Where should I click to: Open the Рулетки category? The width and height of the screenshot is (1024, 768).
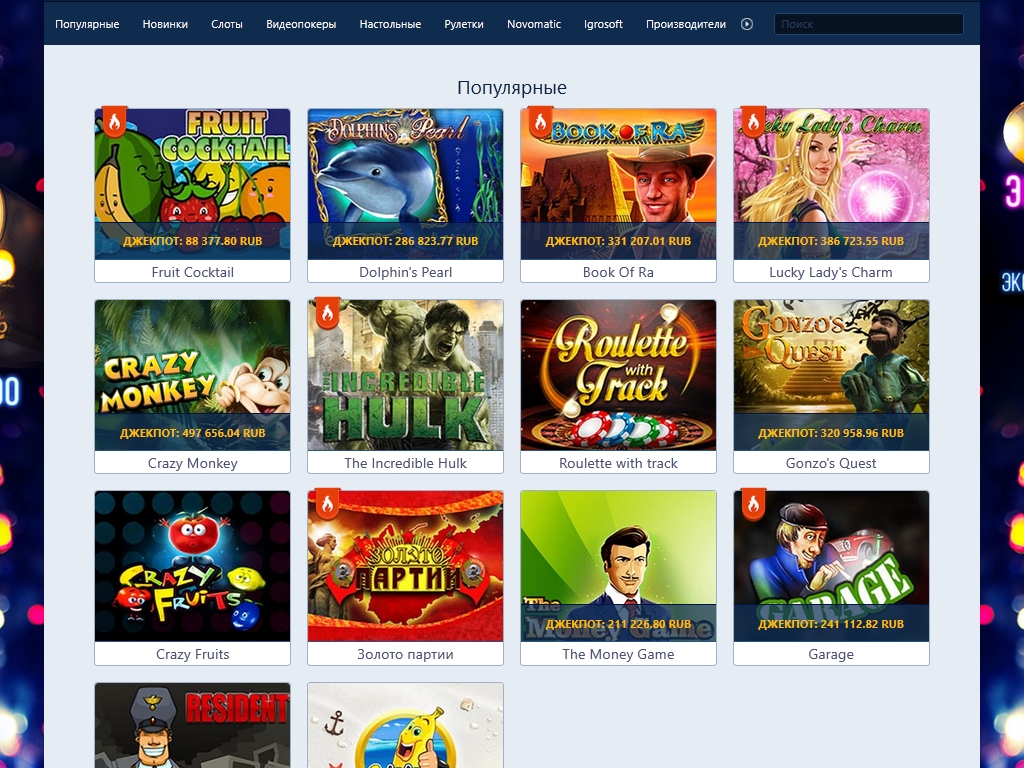click(464, 24)
